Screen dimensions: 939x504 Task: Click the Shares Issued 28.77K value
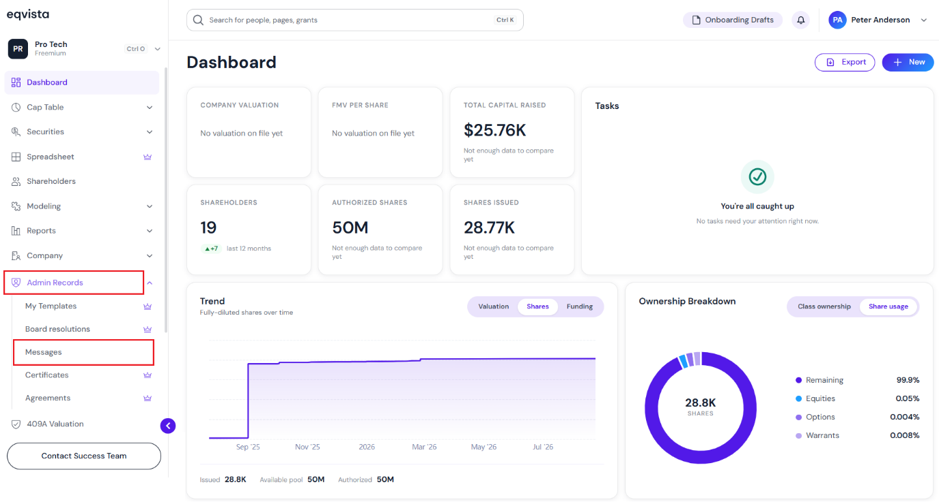click(489, 227)
